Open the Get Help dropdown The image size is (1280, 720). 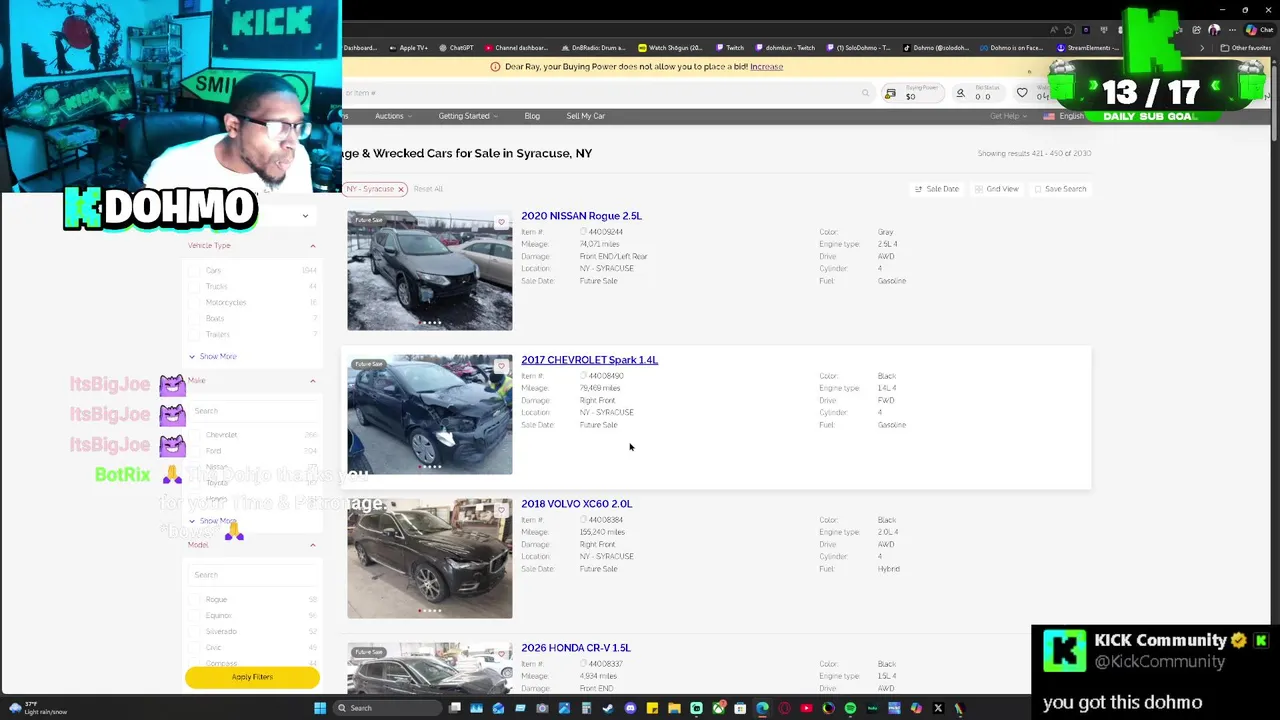[1008, 116]
